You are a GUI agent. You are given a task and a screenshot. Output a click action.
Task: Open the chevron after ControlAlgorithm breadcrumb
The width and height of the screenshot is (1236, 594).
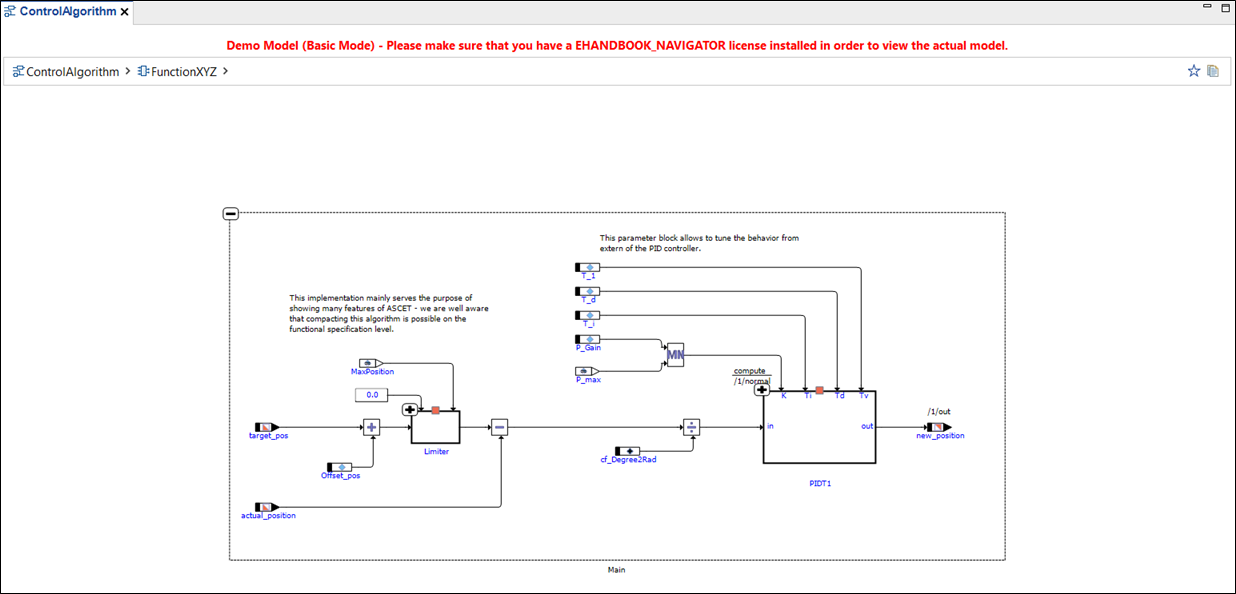point(127,71)
